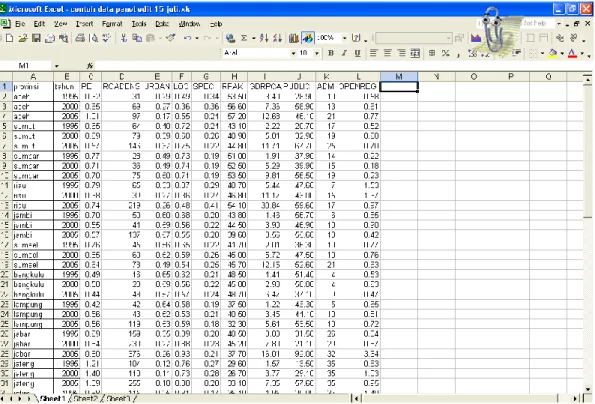Toggle the Drawing toolbar button
Screen dimensions: 595x404
point(308,38)
